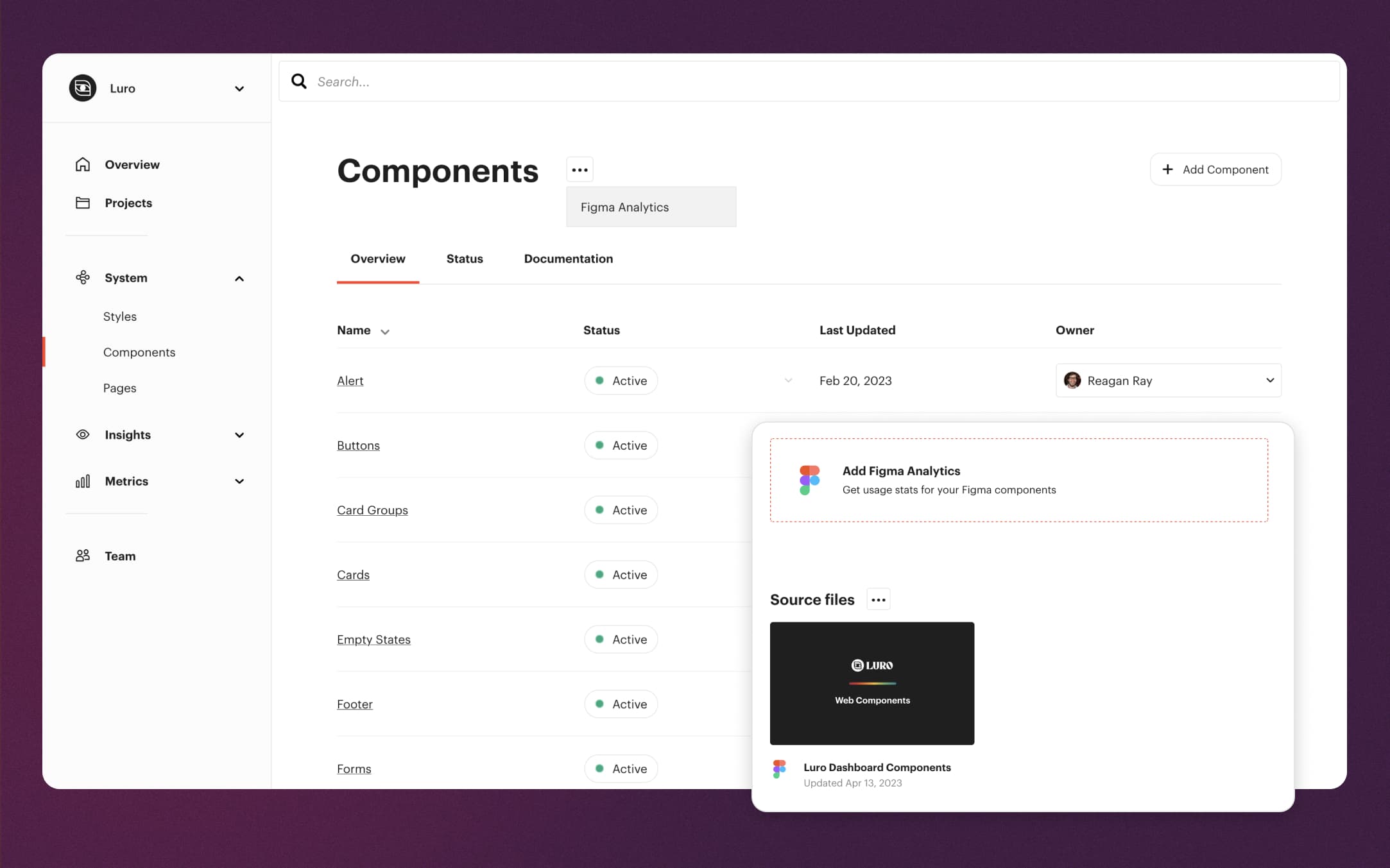The width and height of the screenshot is (1390, 868).
Task: Click Updated Apr 13, 2023 text
Action: (852, 783)
